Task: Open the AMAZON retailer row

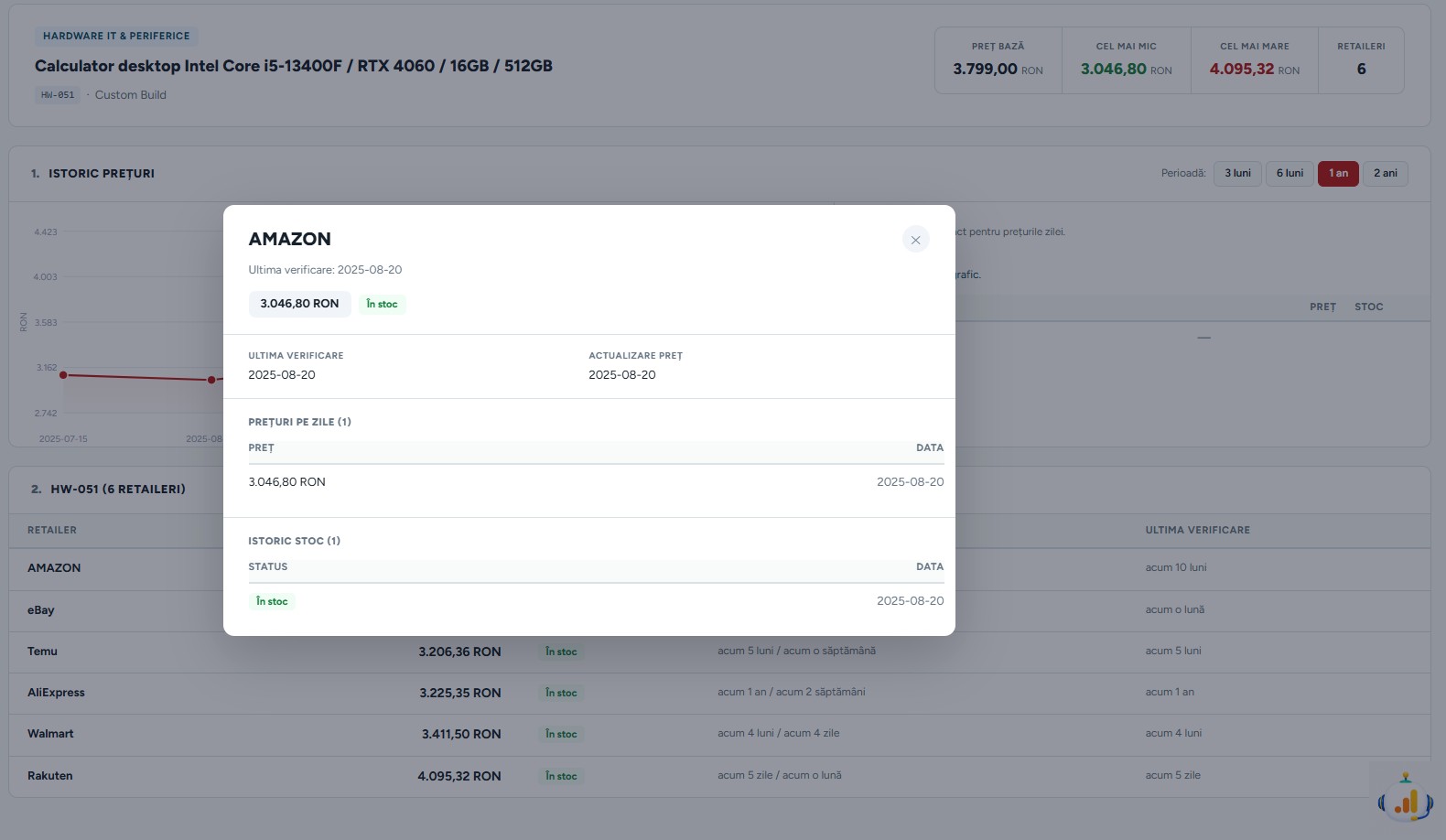Action: [719, 568]
